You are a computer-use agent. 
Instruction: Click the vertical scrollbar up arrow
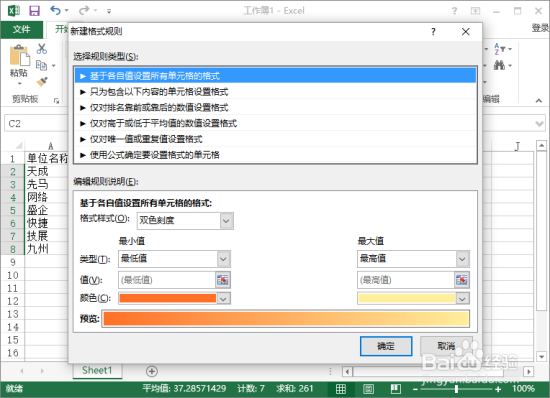(x=541, y=145)
